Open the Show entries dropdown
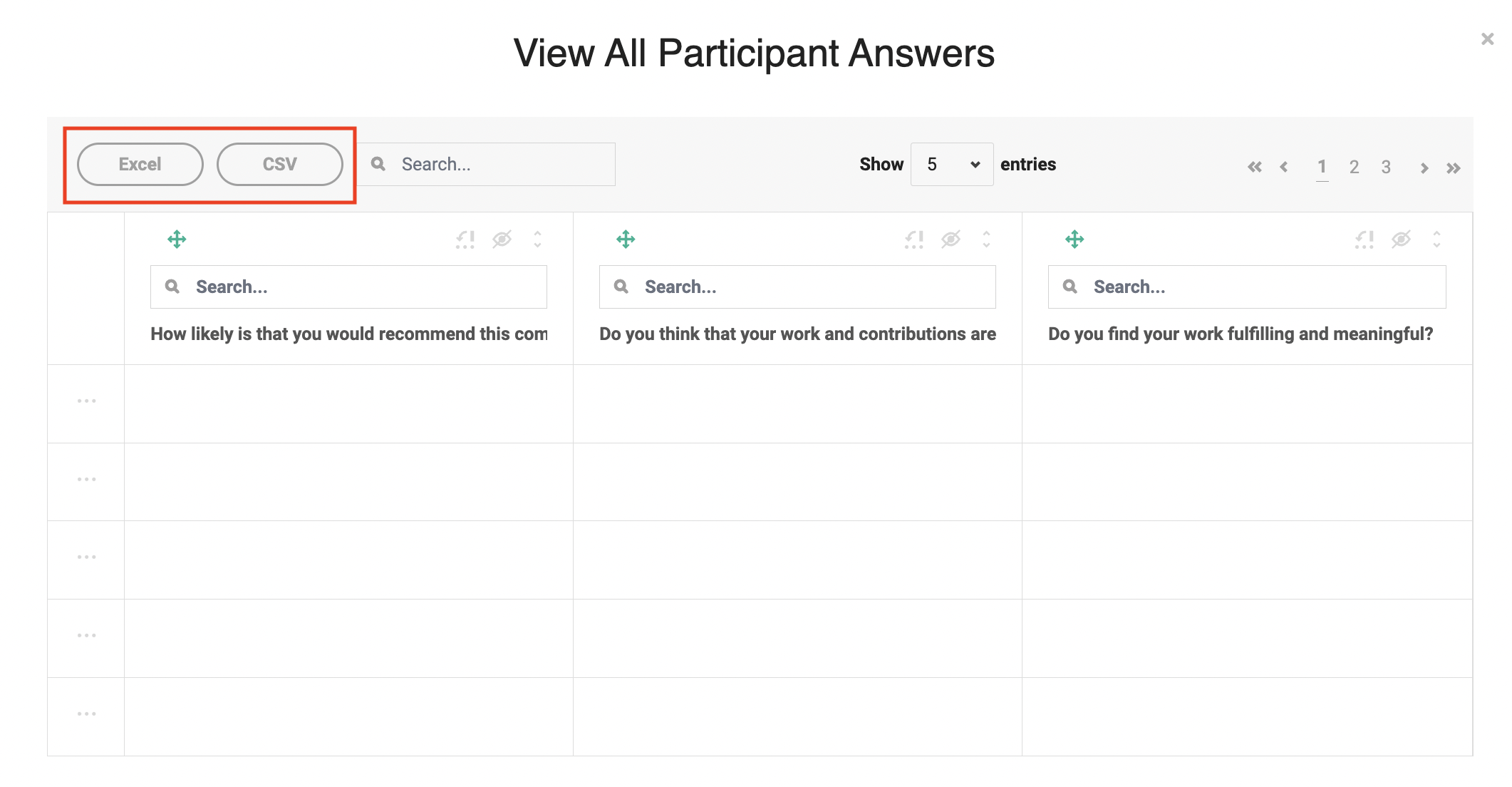This screenshot has width=1512, height=787. coord(952,164)
